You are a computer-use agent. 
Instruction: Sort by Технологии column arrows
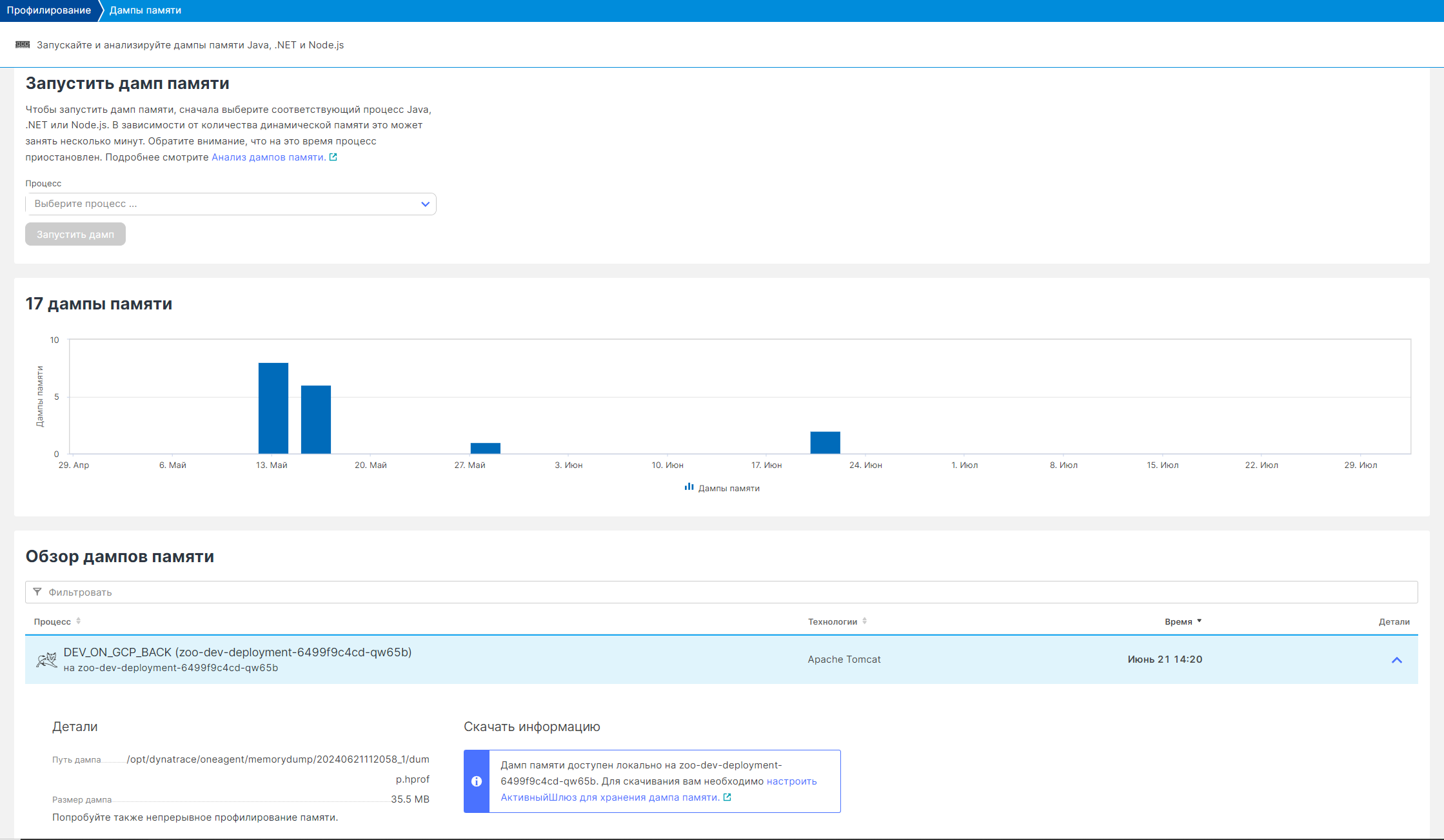click(864, 621)
